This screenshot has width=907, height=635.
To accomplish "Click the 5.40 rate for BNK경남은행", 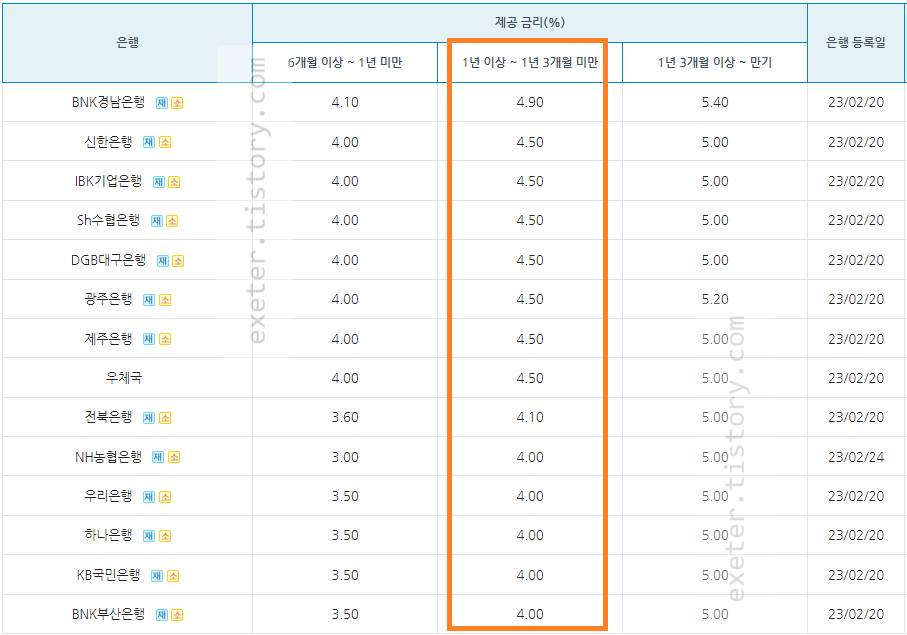I will [715, 102].
